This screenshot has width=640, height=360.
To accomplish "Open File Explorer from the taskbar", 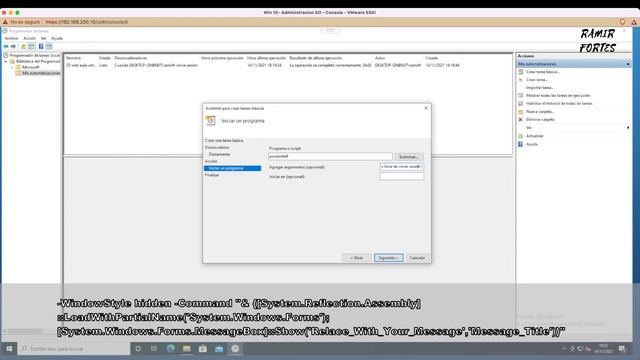I will coord(187,349).
